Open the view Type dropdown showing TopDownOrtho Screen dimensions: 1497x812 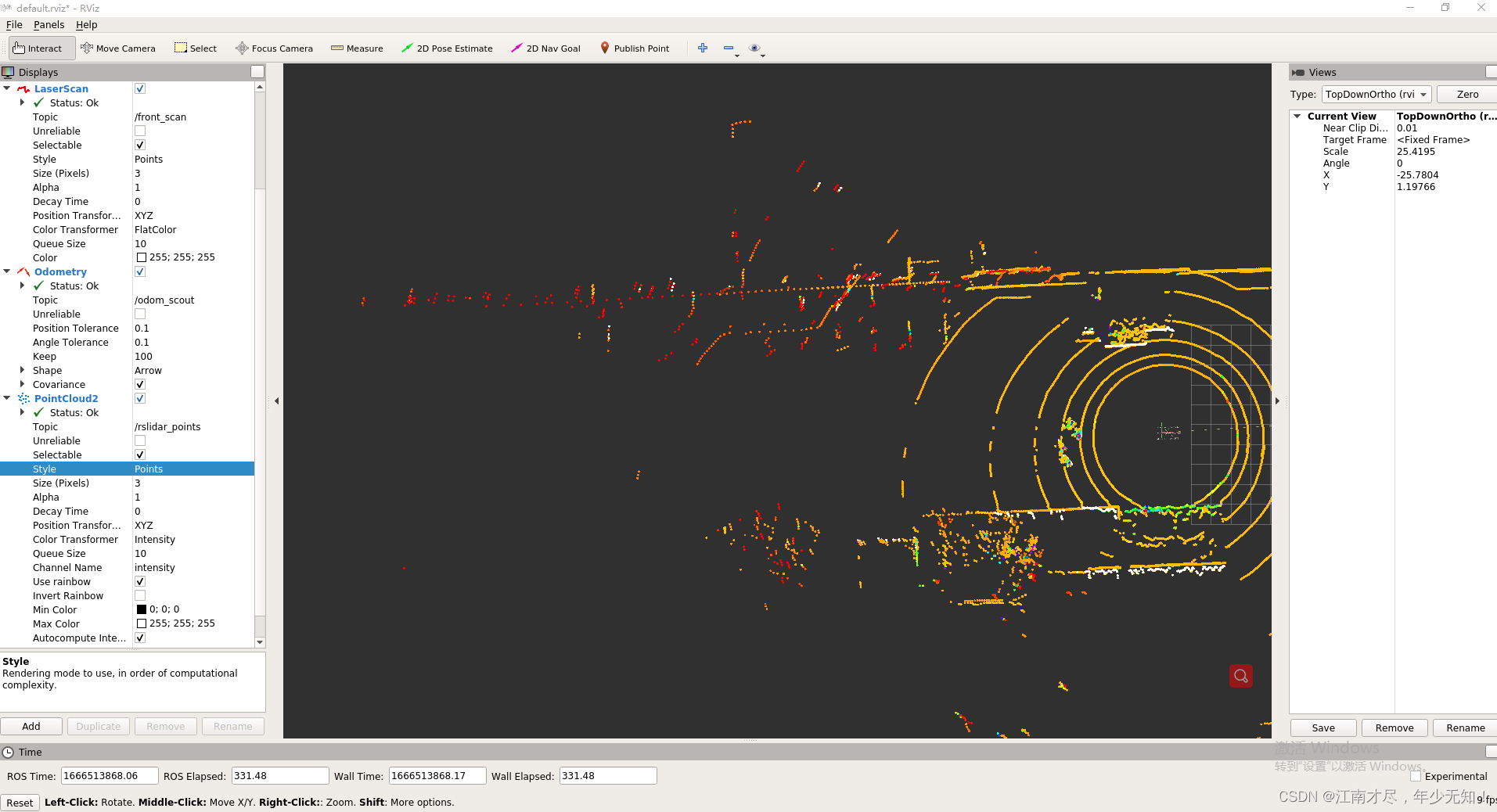click(1376, 94)
